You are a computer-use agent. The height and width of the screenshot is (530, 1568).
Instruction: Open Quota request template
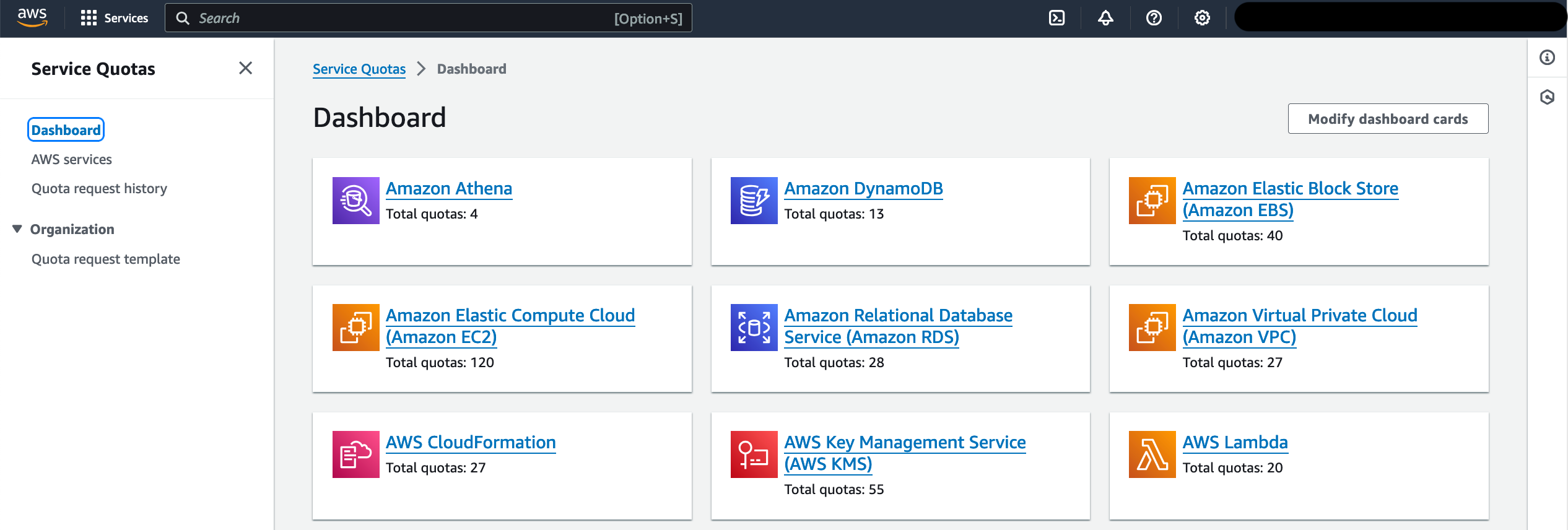[x=106, y=259]
